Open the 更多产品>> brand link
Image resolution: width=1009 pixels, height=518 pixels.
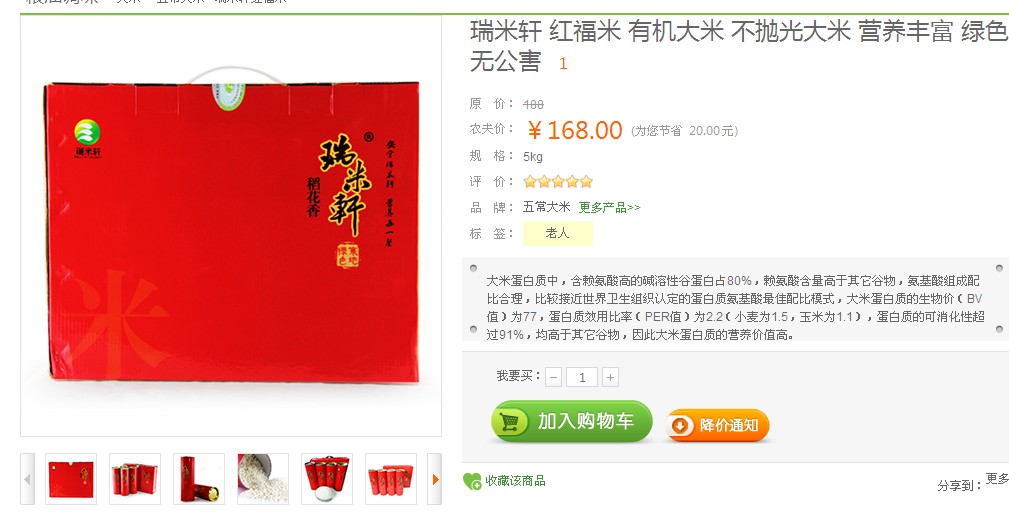click(609, 207)
